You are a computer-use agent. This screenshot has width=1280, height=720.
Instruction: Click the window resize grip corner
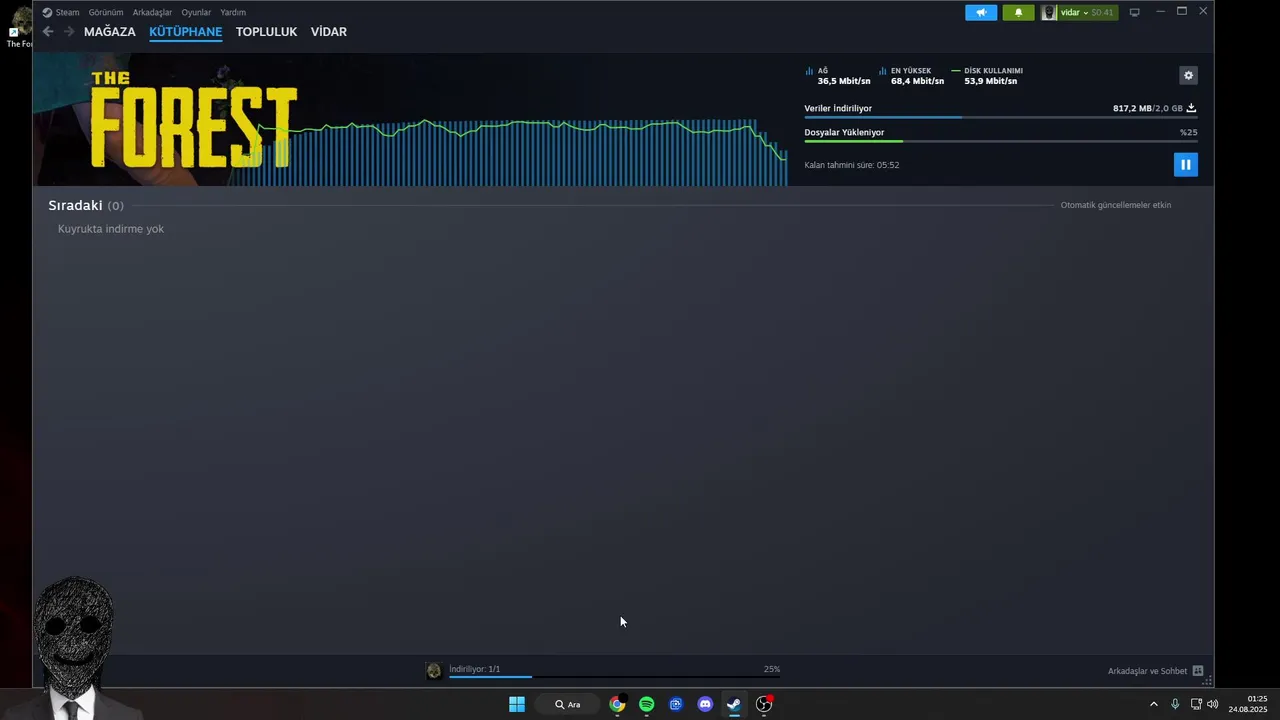[x=1207, y=681]
